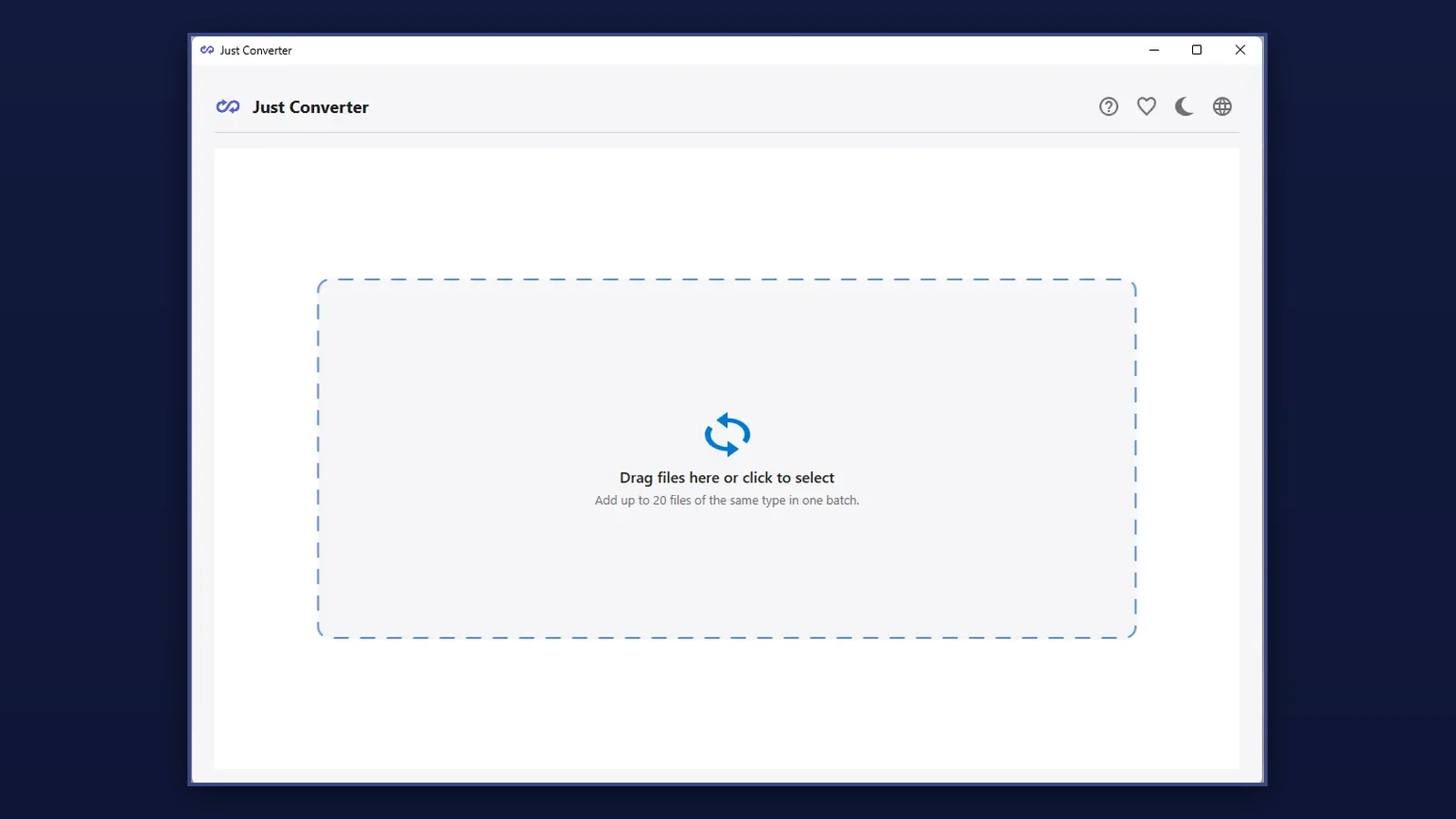
Task: Click the Just Converter icon in the title bar
Action: [207, 50]
